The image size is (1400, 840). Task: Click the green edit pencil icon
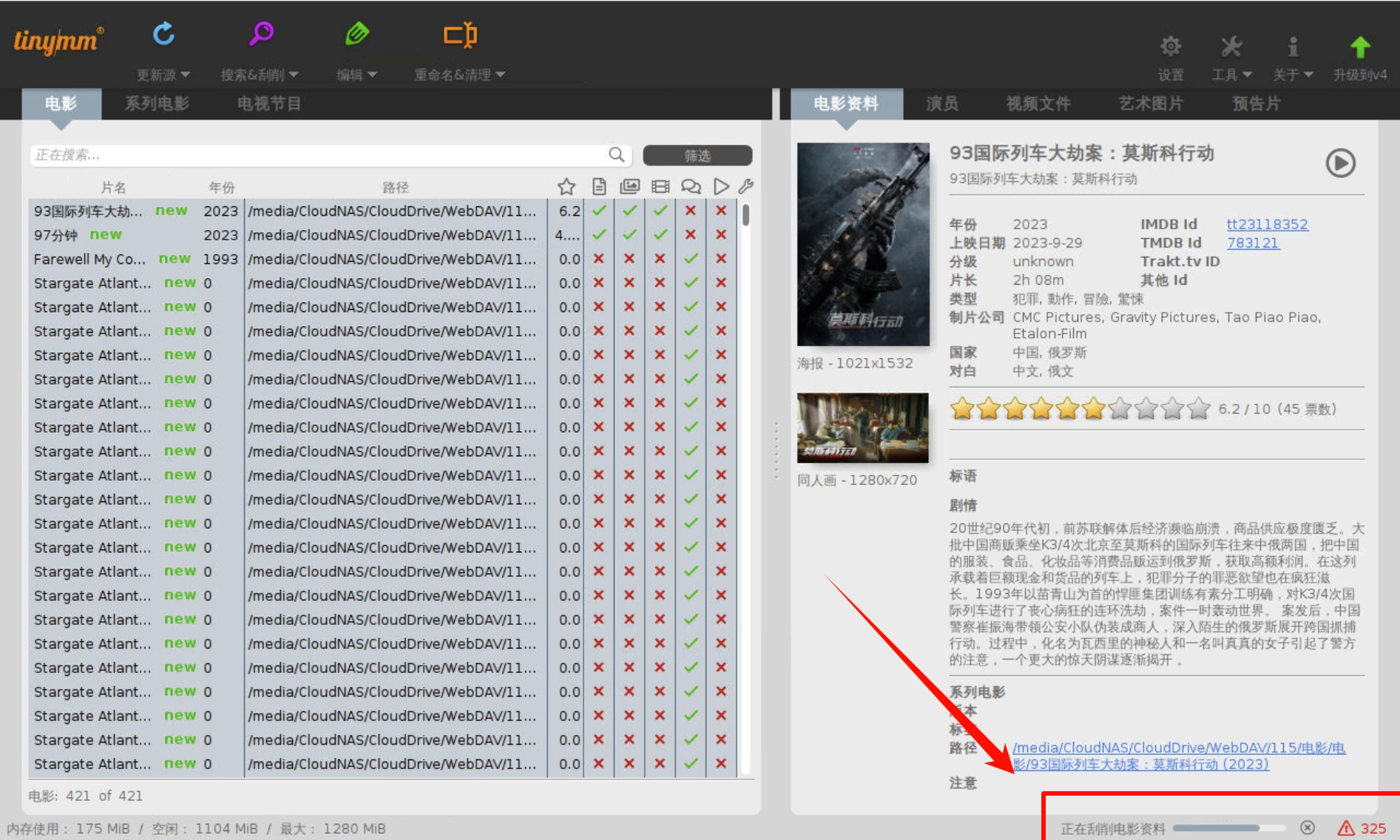[x=356, y=34]
